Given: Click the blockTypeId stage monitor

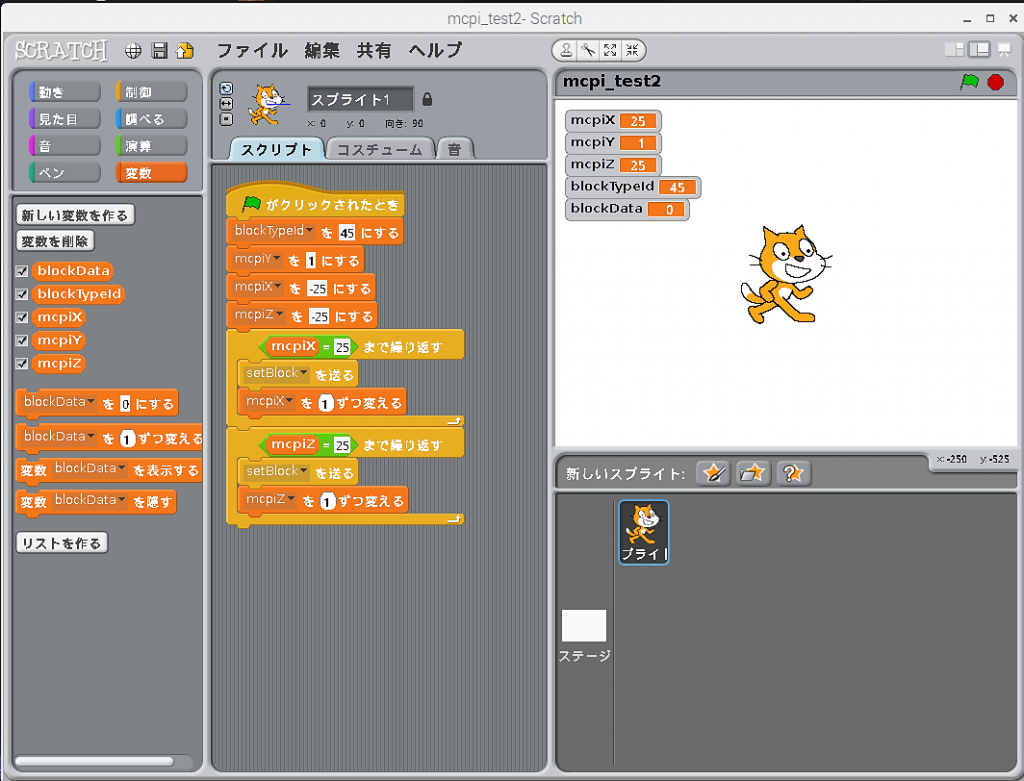Looking at the screenshot, I should (633, 187).
